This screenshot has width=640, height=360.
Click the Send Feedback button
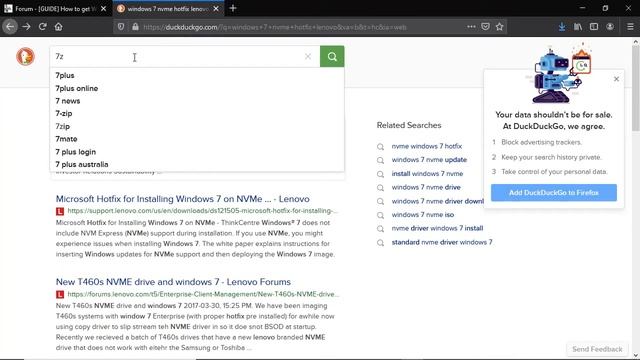click(x=597, y=349)
